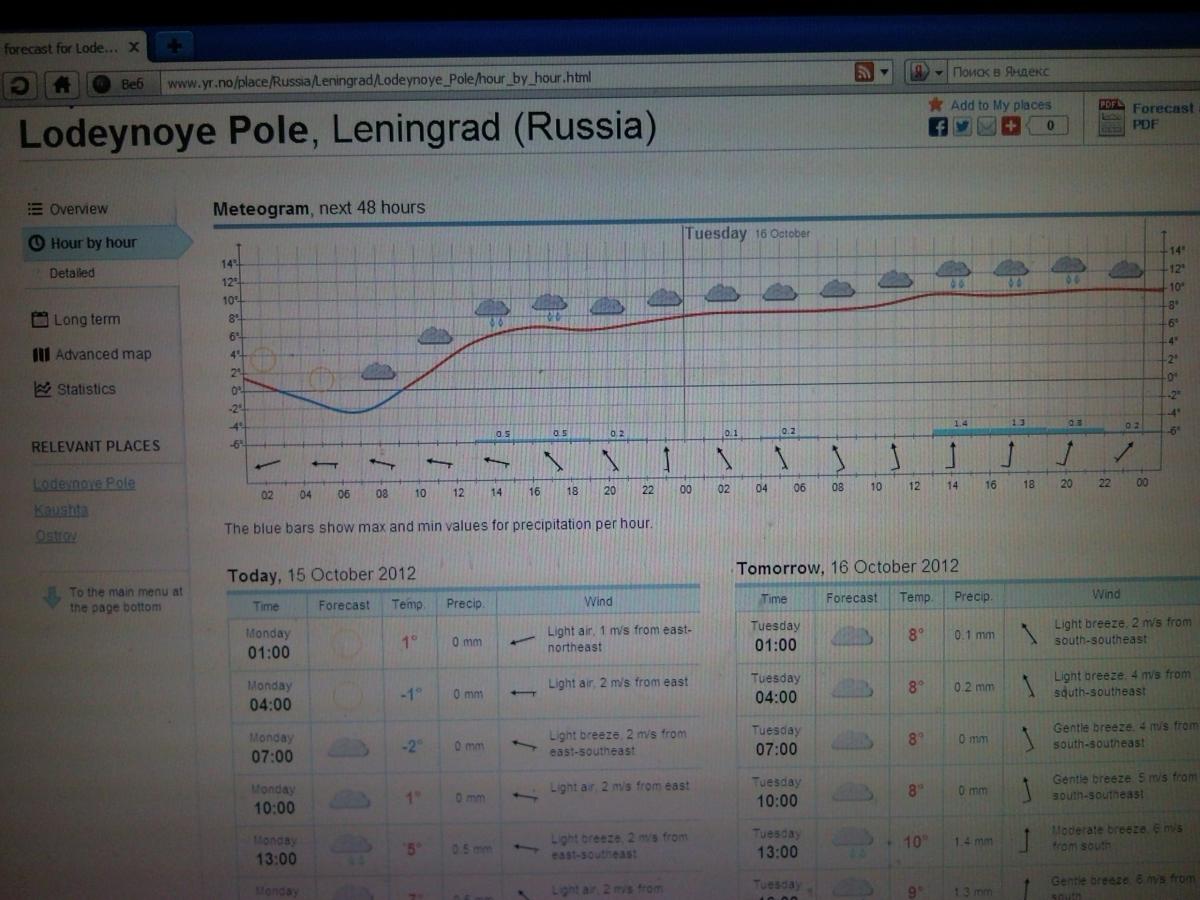Share the forecast on Twitter
This screenshot has height=900, width=1200.
(x=962, y=126)
